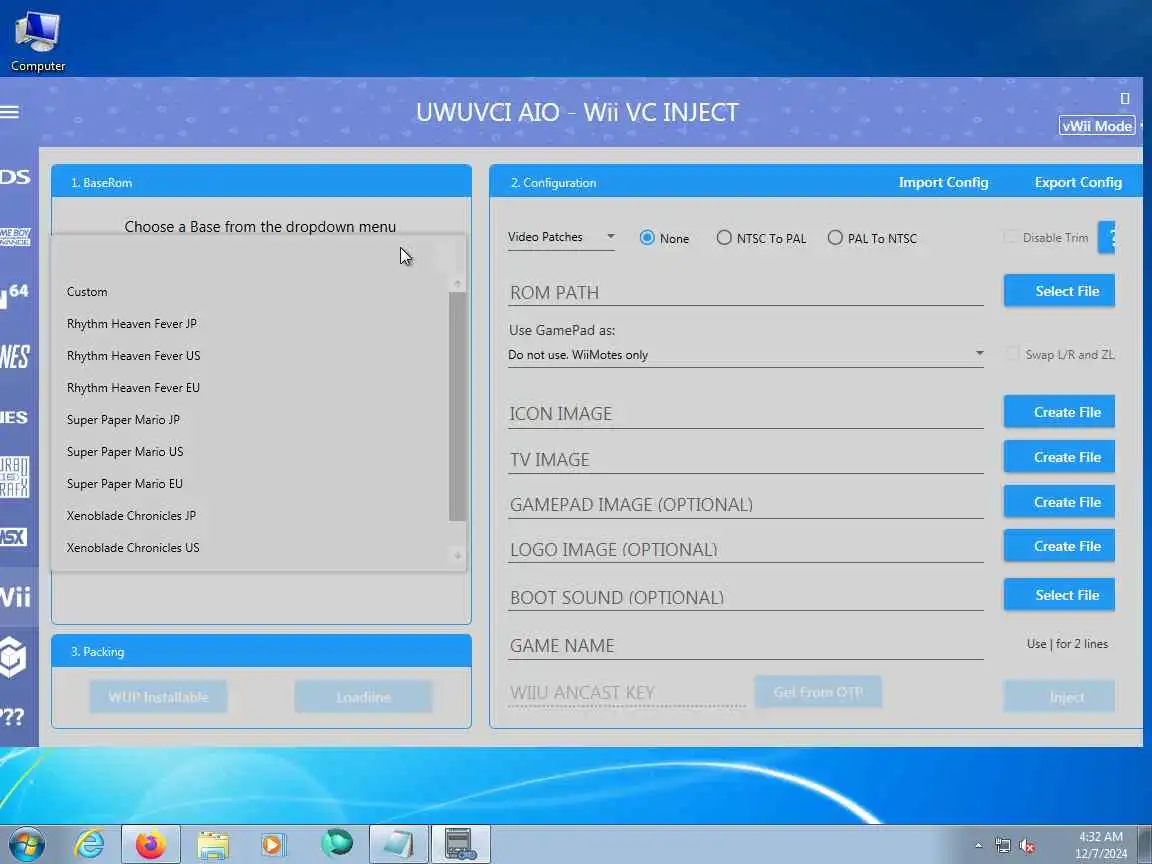The width and height of the screenshot is (1152, 864).
Task: Select the MSX console icon
Action: point(14,537)
